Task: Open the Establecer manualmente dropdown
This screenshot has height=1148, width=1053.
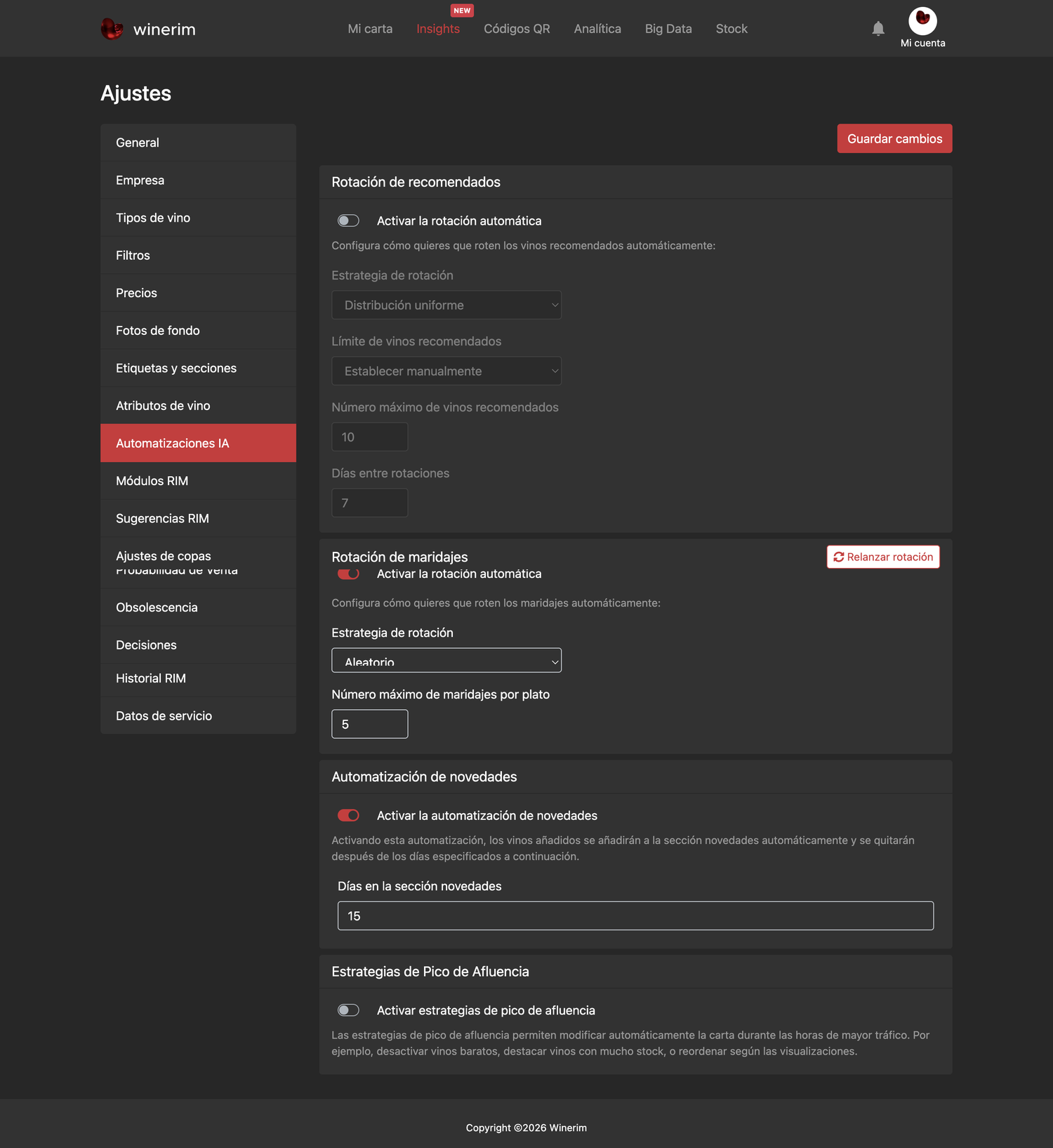Action: pos(446,371)
